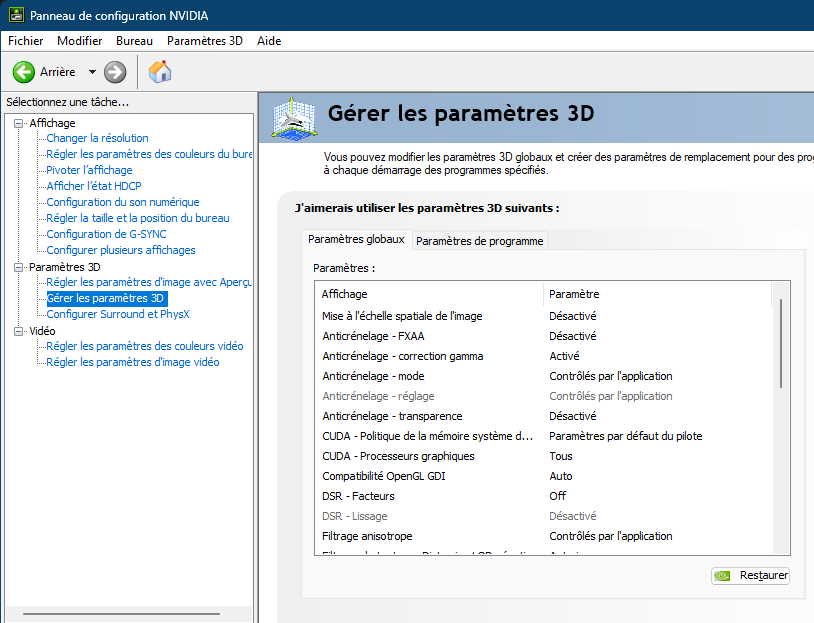Select CUDA - Processeurs graphiques row
814x623 pixels.
point(543,456)
